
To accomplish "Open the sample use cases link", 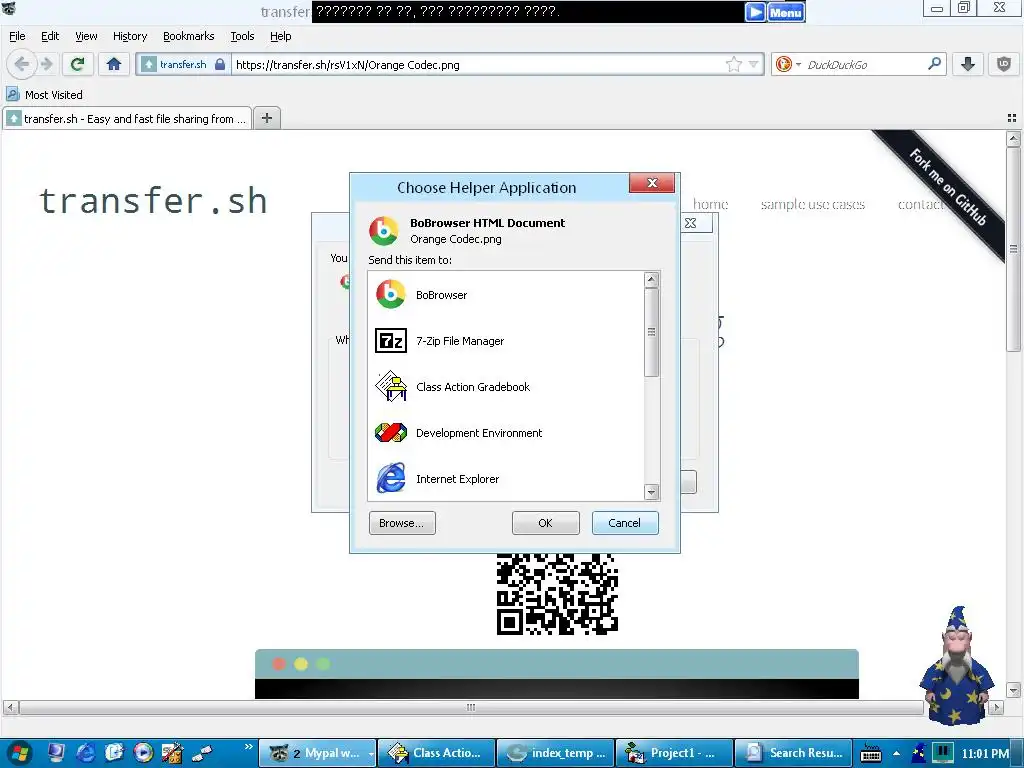I will tap(812, 204).
